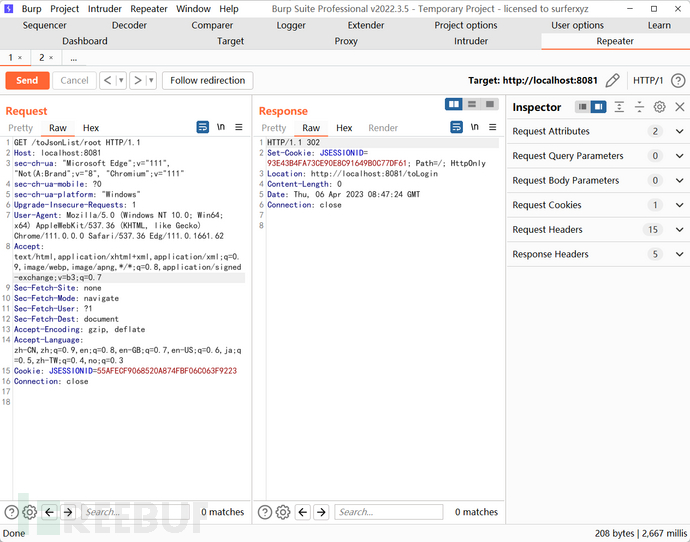The width and height of the screenshot is (690, 542).
Task: Click the request line GET /toJsonList/root
Action: 77,143
